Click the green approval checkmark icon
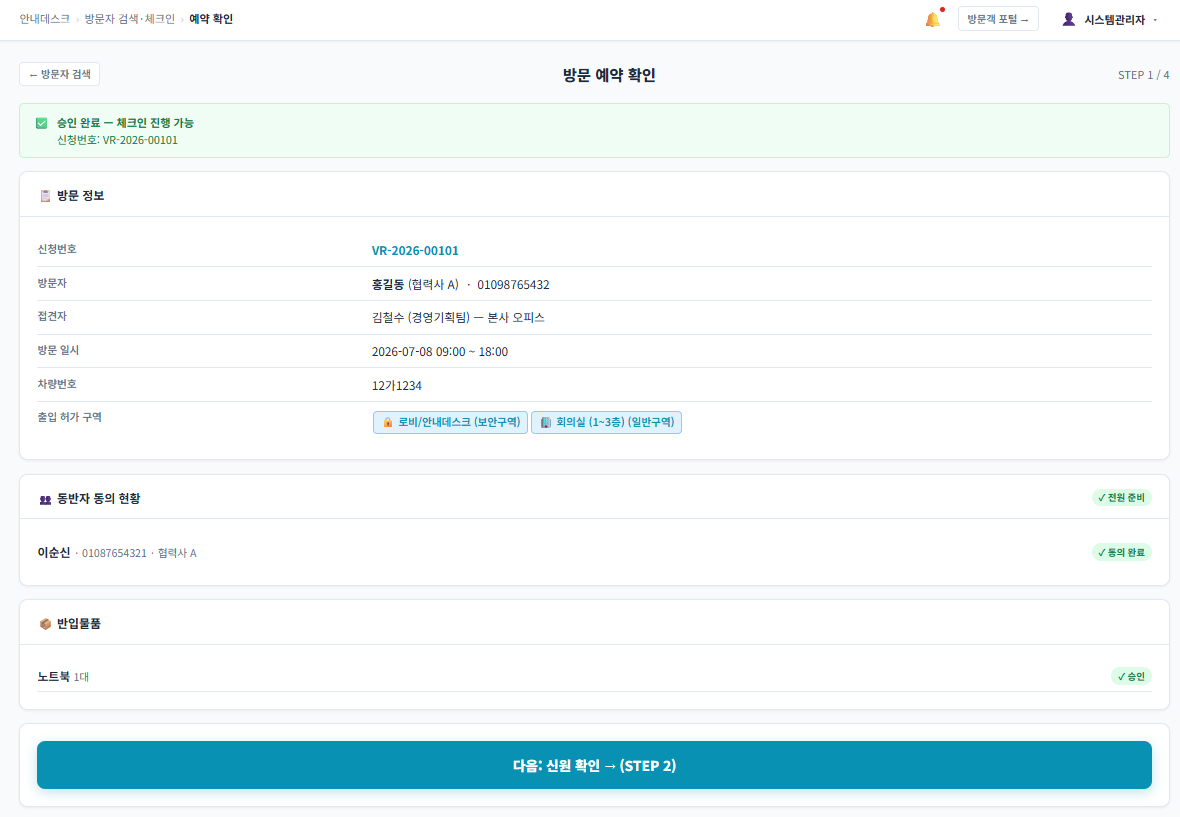 coord(41,123)
